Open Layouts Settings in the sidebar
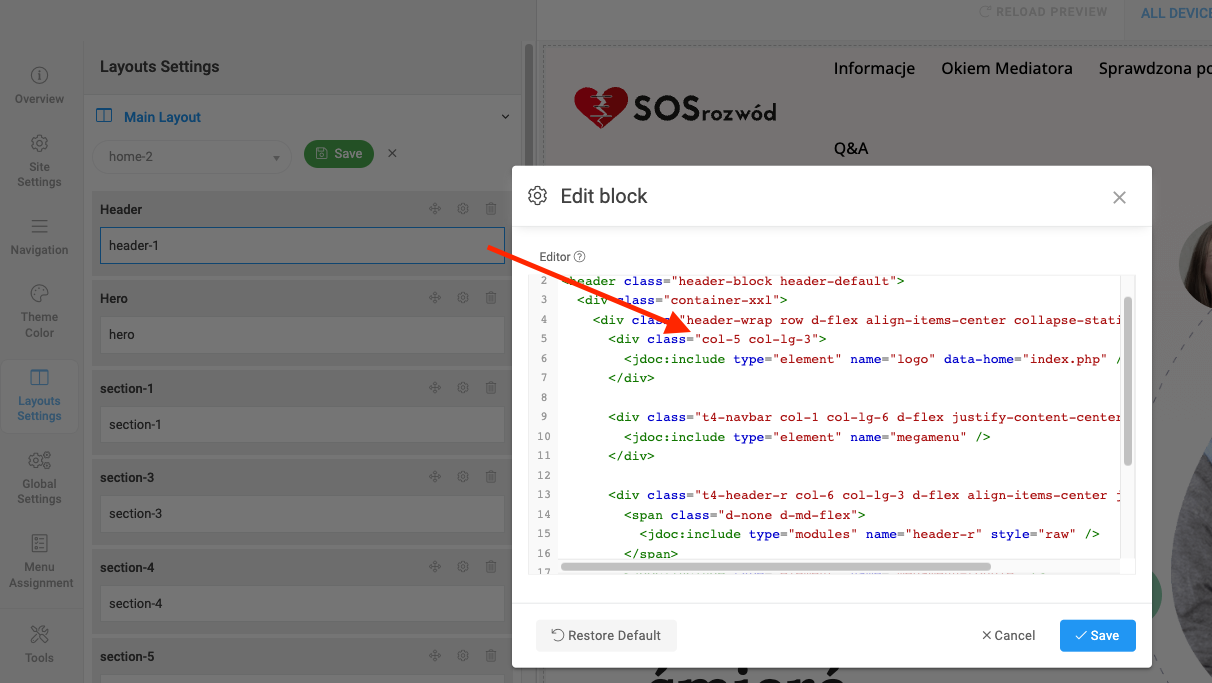 [x=39, y=395]
